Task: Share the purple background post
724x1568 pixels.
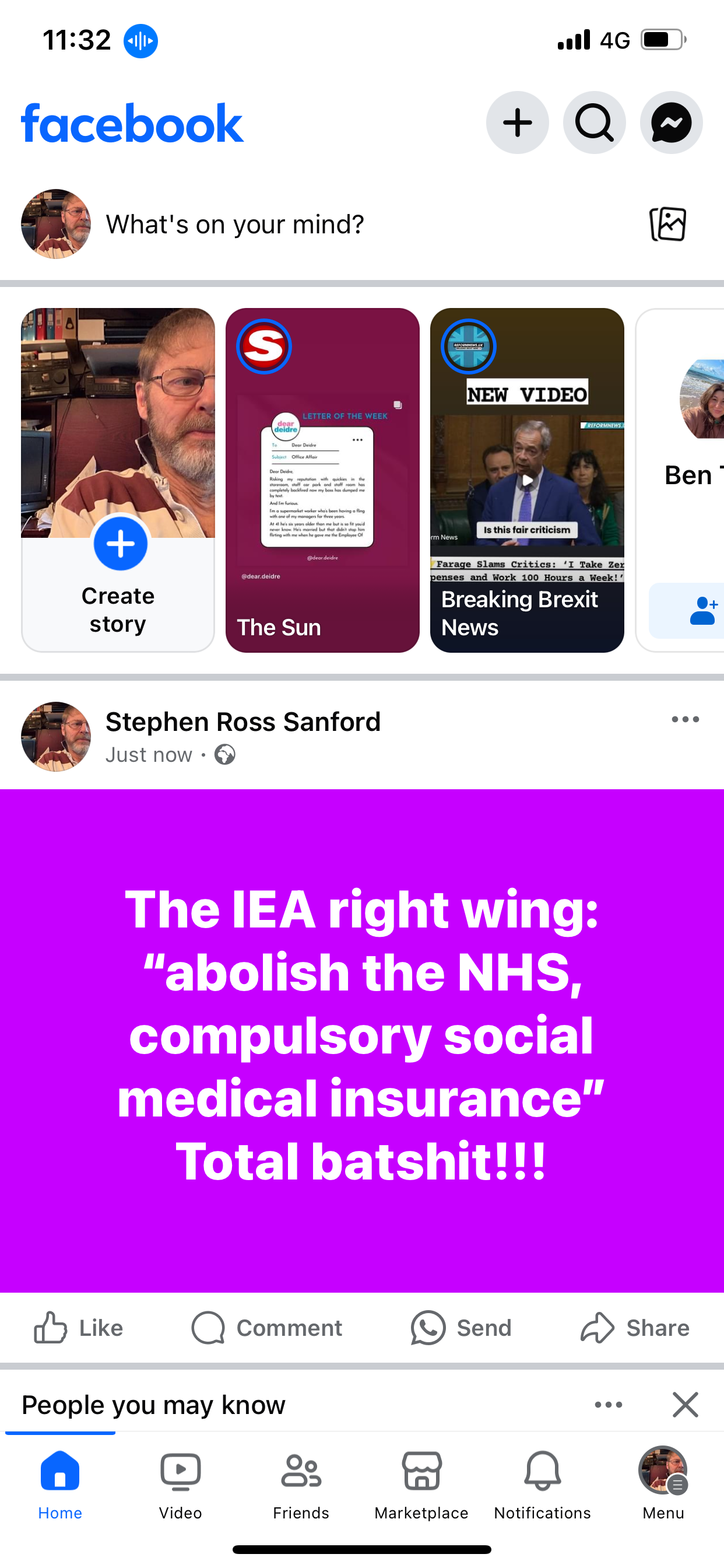Action: click(x=635, y=1328)
